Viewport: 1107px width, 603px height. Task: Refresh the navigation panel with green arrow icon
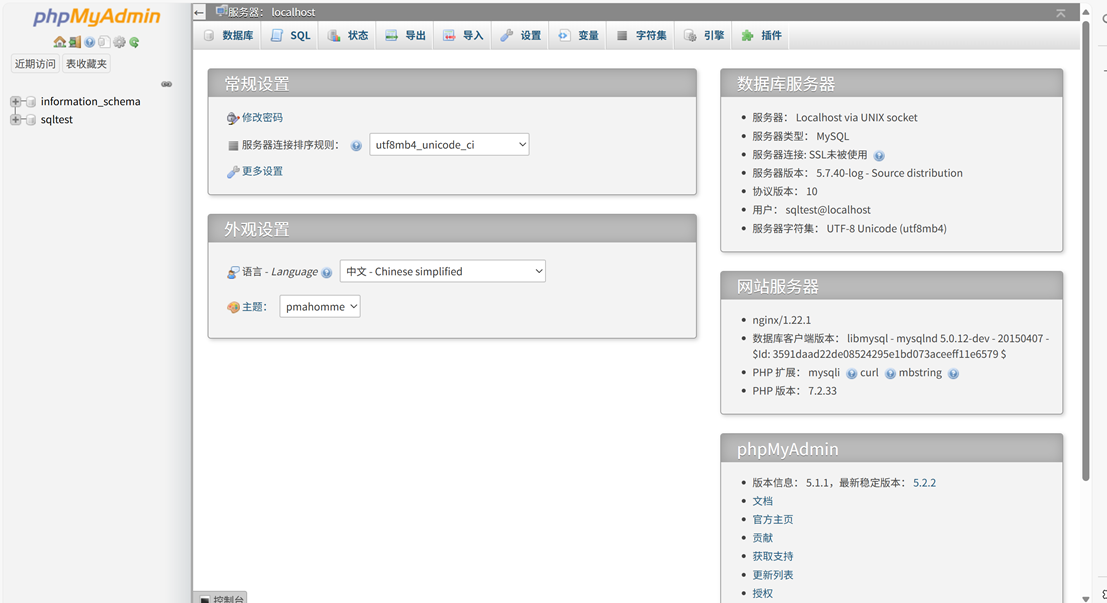(133, 42)
